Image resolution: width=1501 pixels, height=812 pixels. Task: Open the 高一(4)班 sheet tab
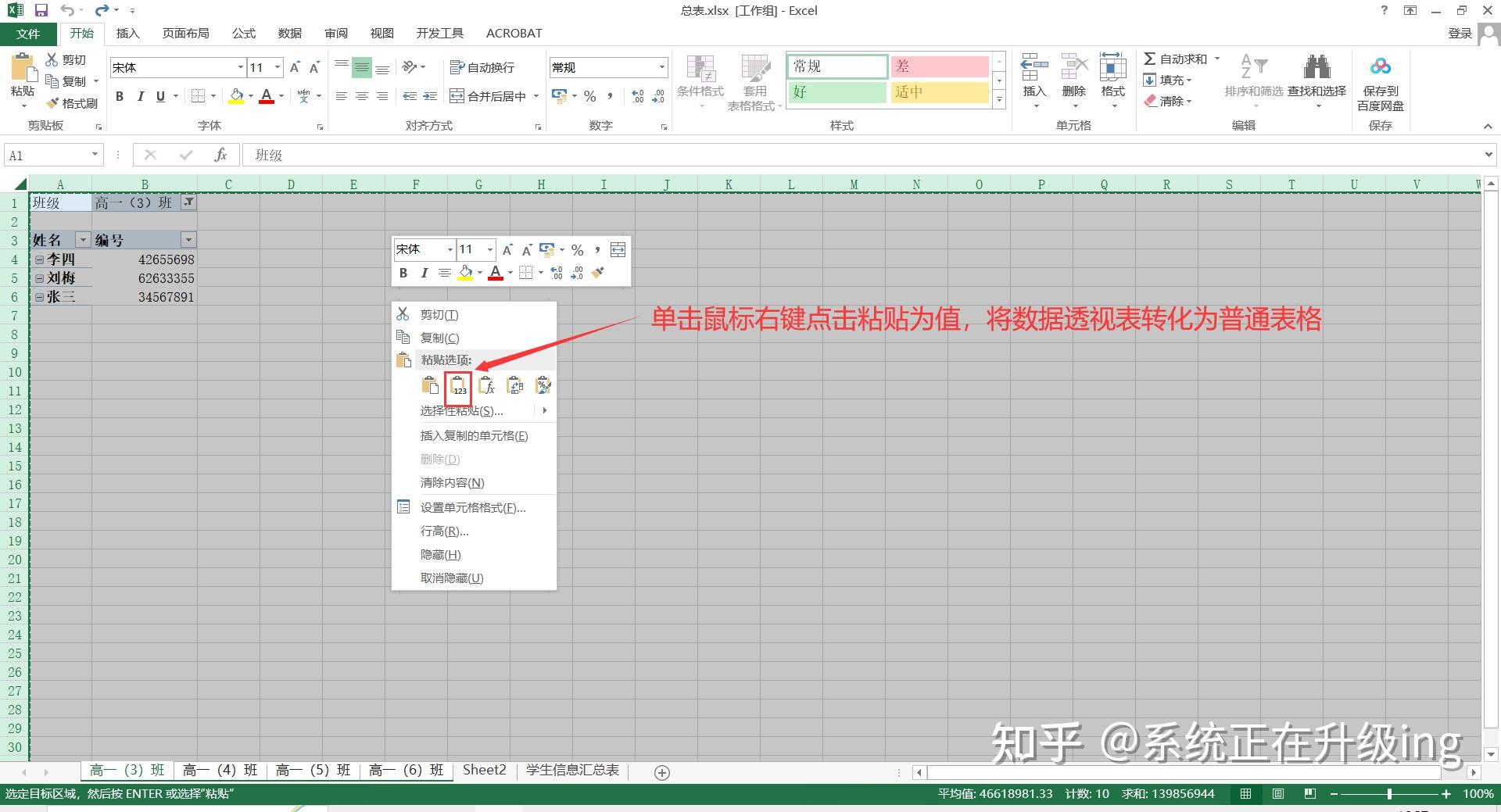click(x=220, y=770)
